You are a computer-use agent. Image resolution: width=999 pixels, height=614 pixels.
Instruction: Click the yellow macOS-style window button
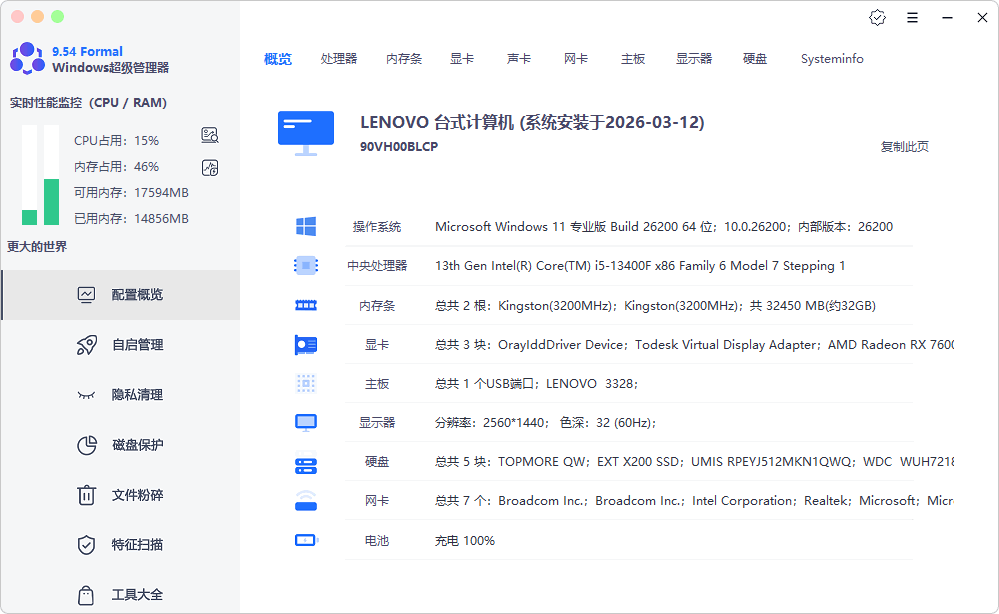38,17
